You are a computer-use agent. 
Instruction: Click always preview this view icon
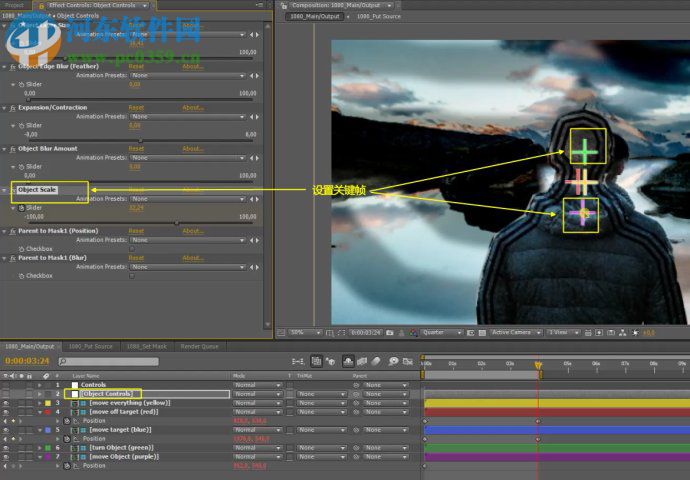pos(281,333)
